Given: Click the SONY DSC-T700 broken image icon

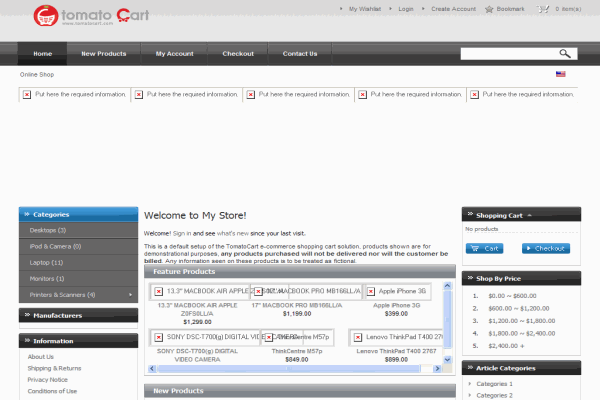Looking at the screenshot, I should 159,338.
